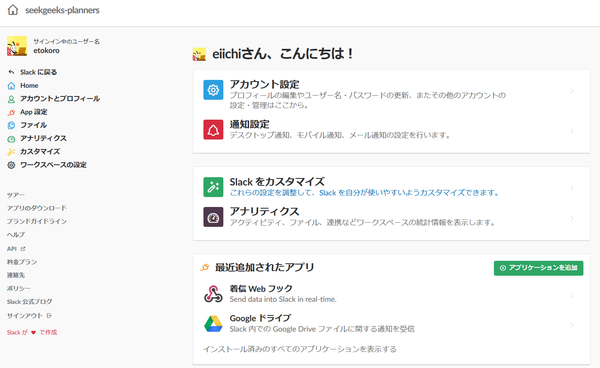The image size is (600, 368).
Task: Expand the 着信 Web フック row chevron
Action: point(572,296)
